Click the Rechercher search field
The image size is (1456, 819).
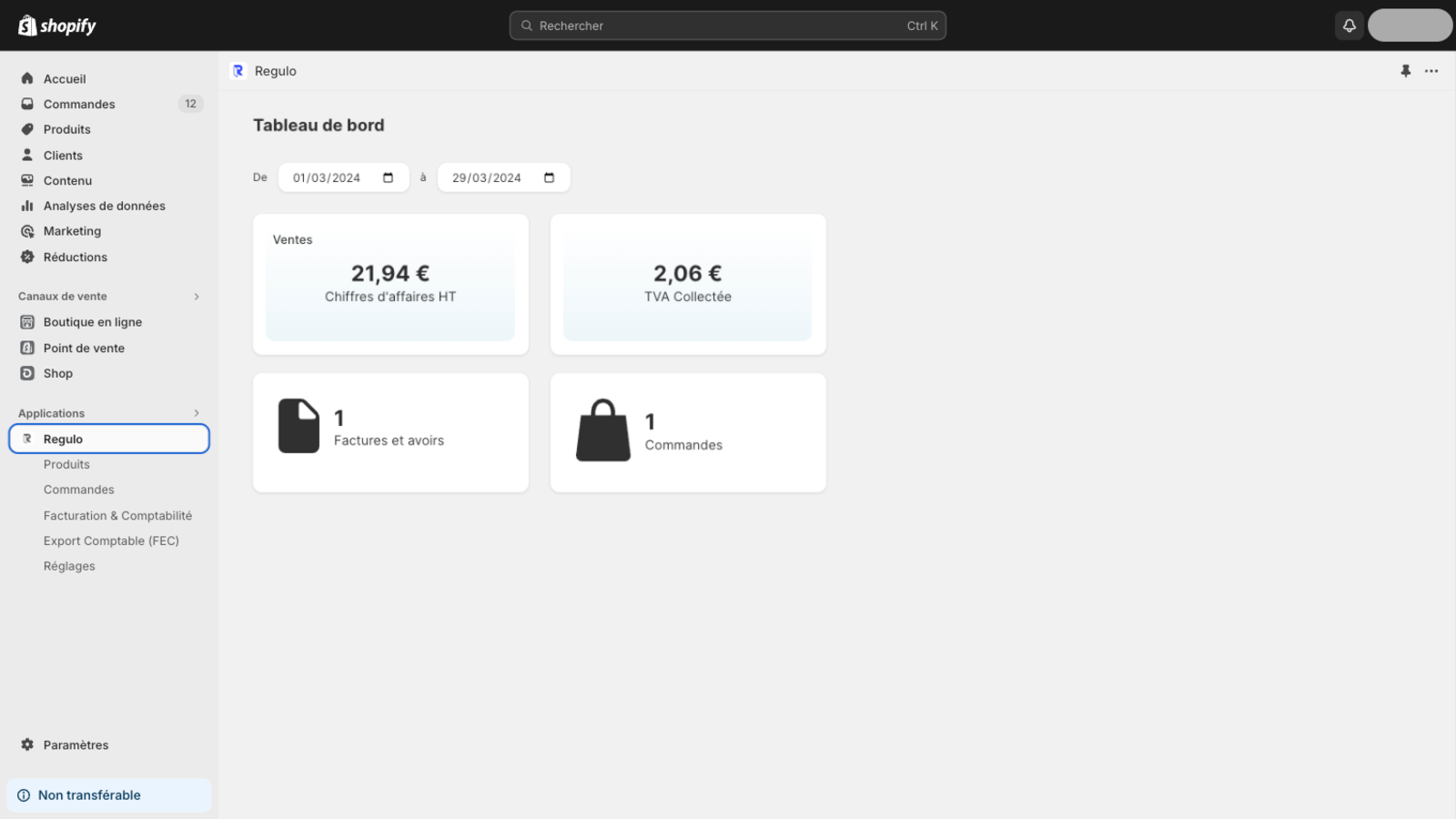(x=728, y=25)
